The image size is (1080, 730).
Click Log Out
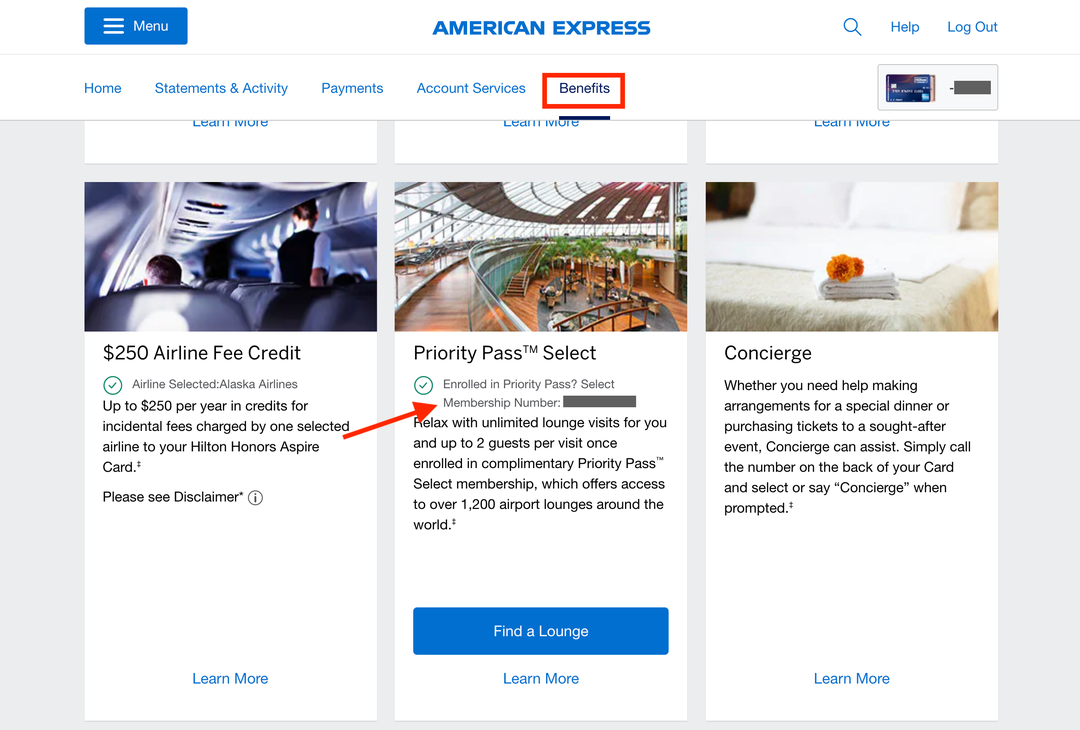coord(972,27)
